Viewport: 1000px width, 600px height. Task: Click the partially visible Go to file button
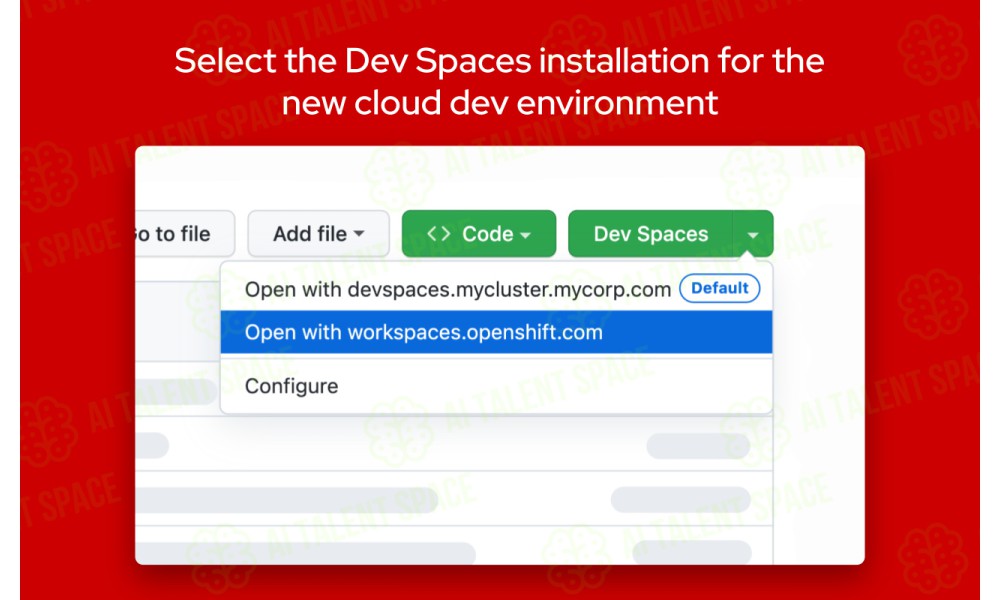click(185, 234)
